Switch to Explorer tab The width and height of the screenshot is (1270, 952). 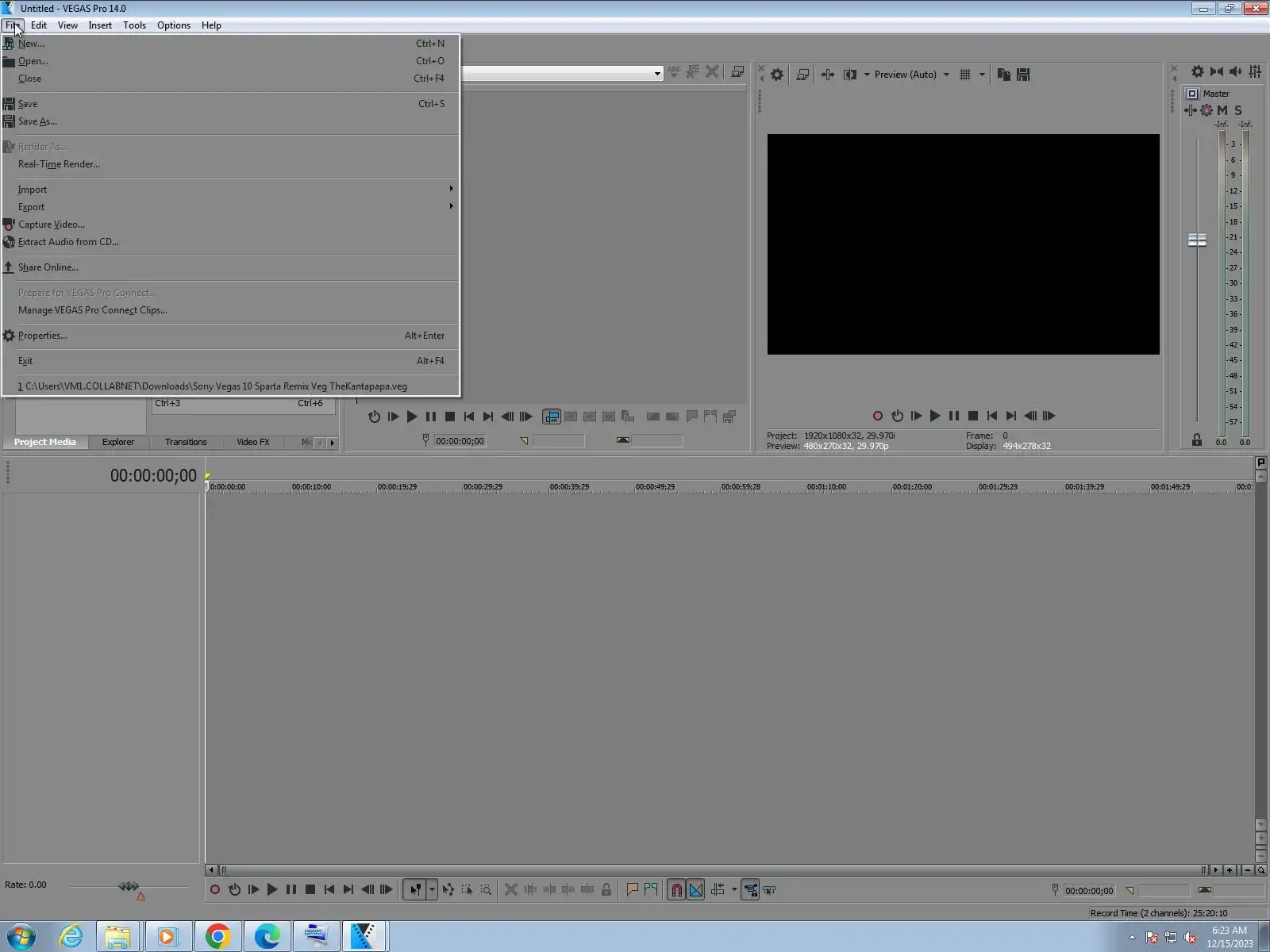click(x=118, y=442)
